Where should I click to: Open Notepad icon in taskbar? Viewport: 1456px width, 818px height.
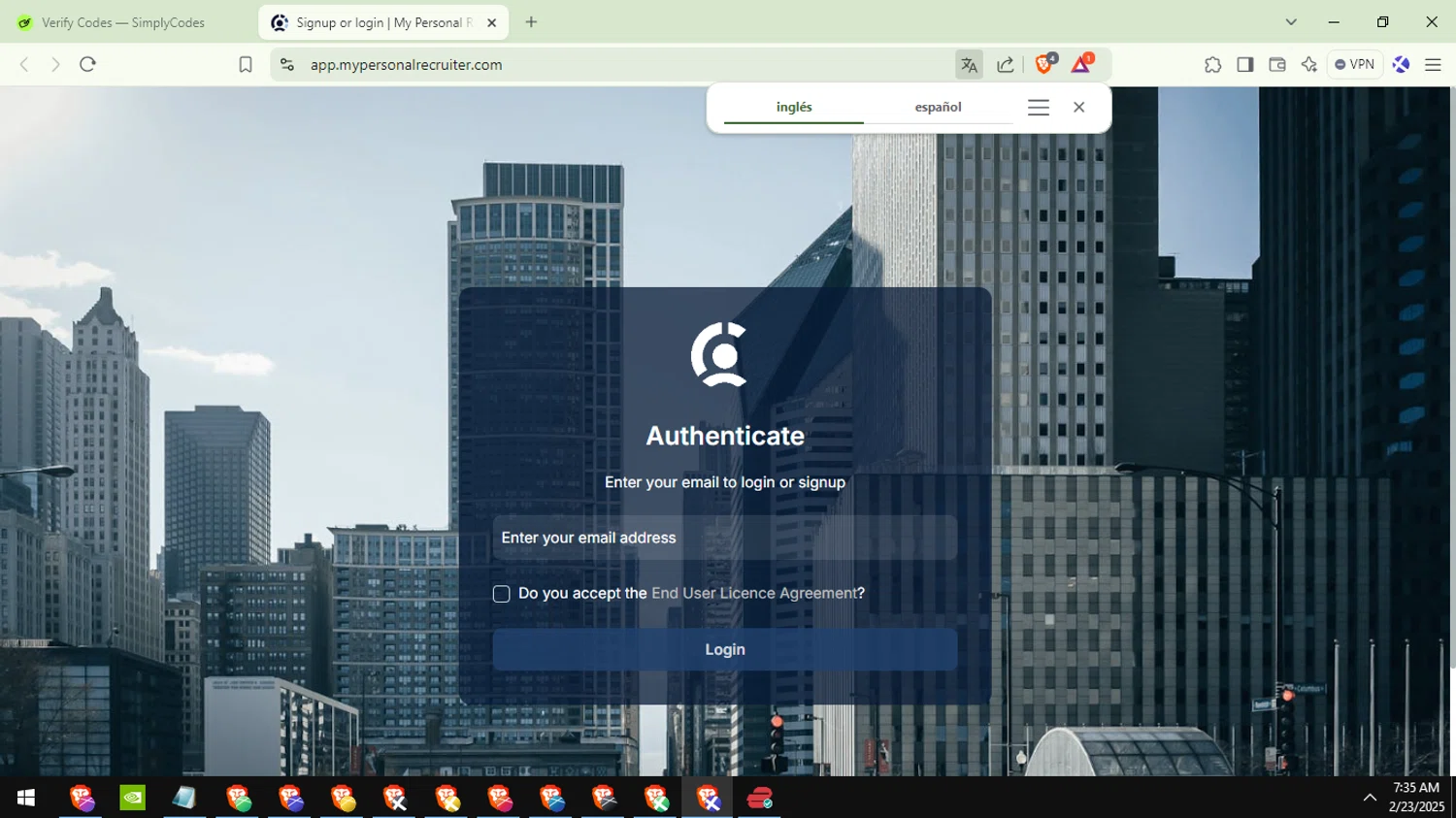tap(184, 798)
